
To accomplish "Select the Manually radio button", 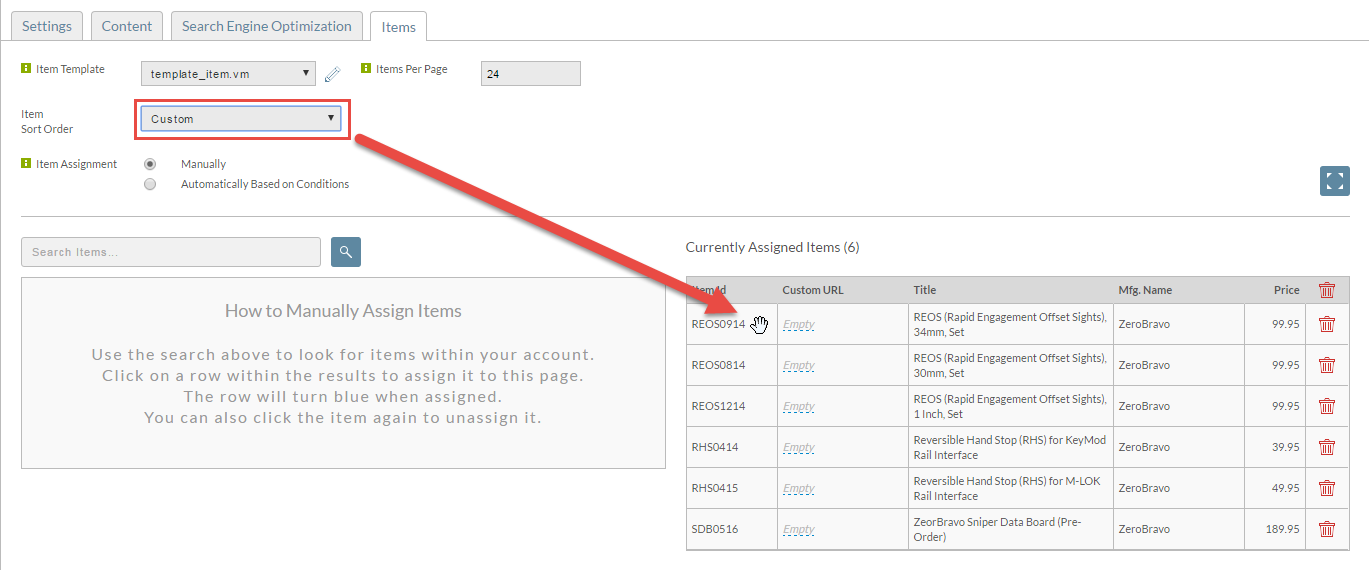I will point(150,164).
